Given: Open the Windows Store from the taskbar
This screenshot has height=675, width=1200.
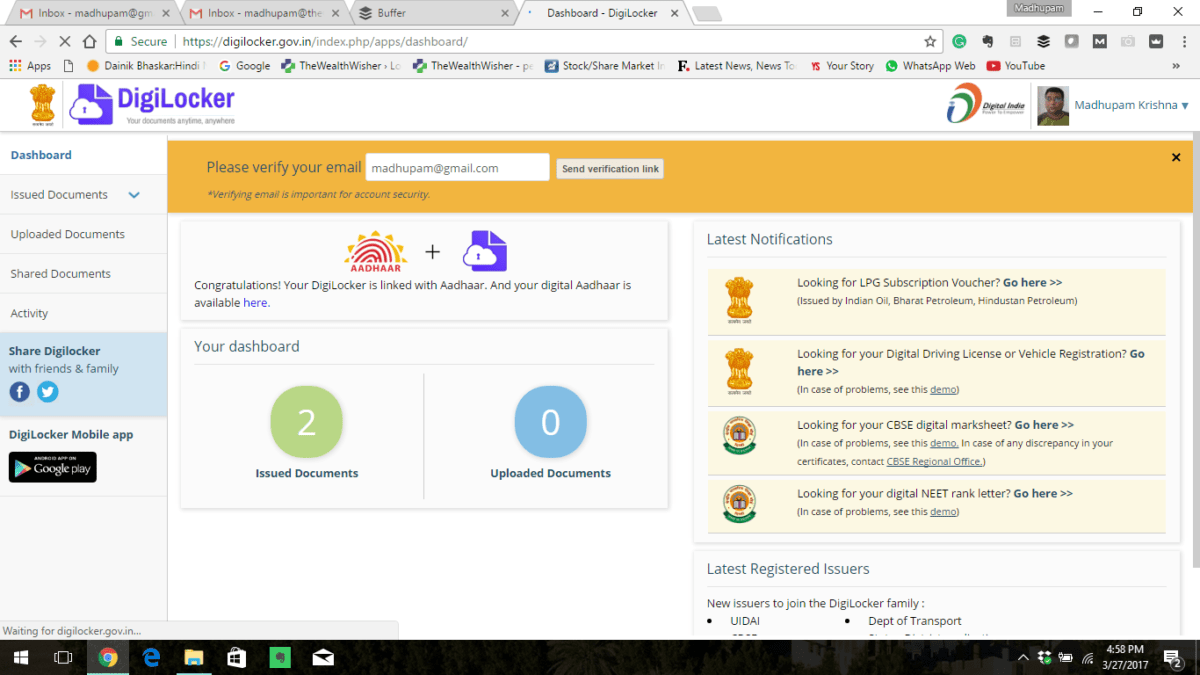Looking at the screenshot, I should coord(236,657).
